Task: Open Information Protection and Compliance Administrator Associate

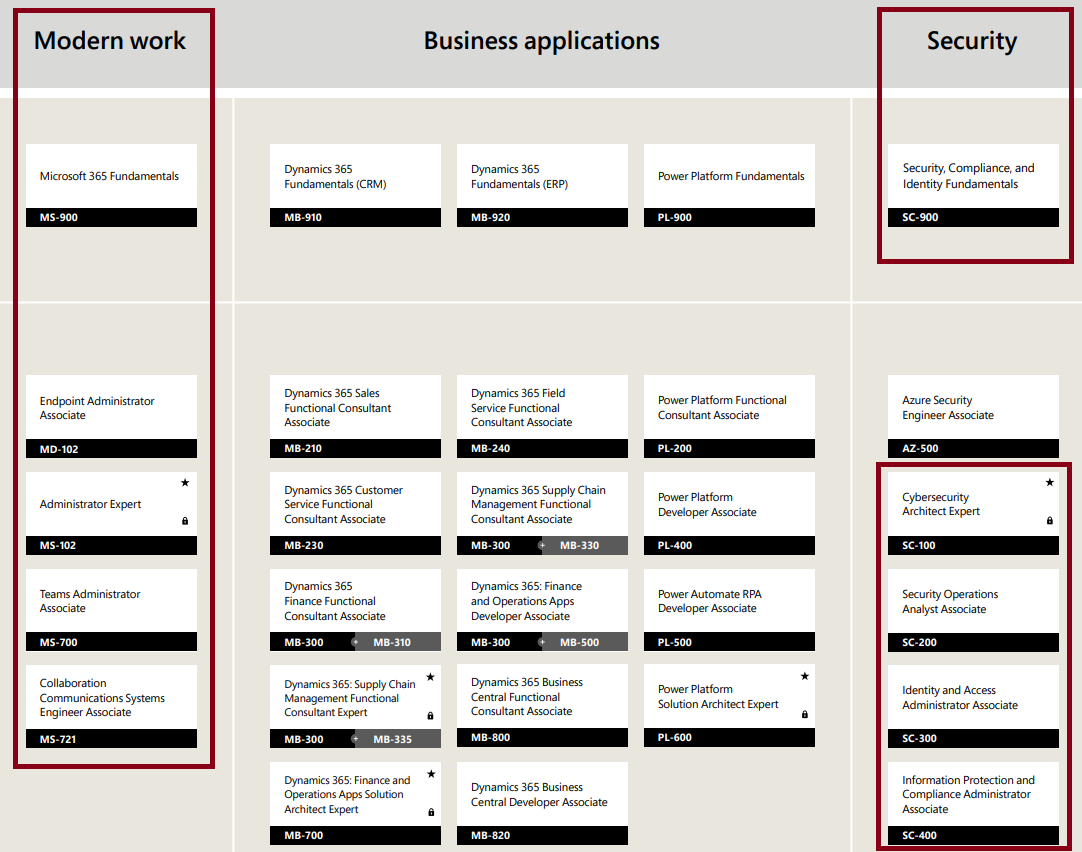Action: click(968, 795)
